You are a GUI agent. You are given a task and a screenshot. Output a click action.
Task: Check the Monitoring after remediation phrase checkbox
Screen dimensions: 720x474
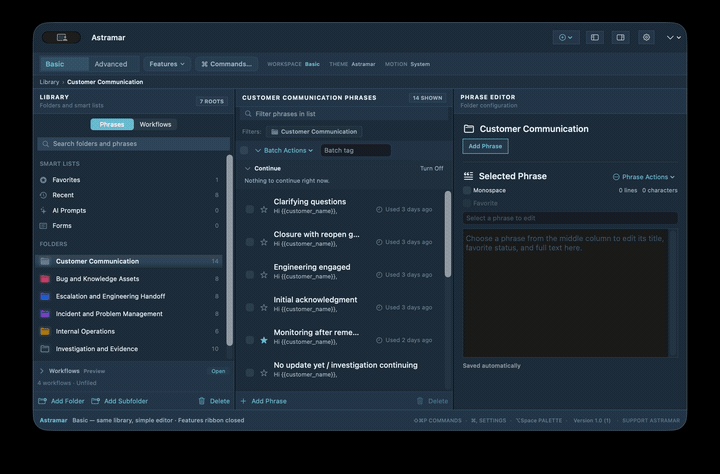click(x=250, y=340)
